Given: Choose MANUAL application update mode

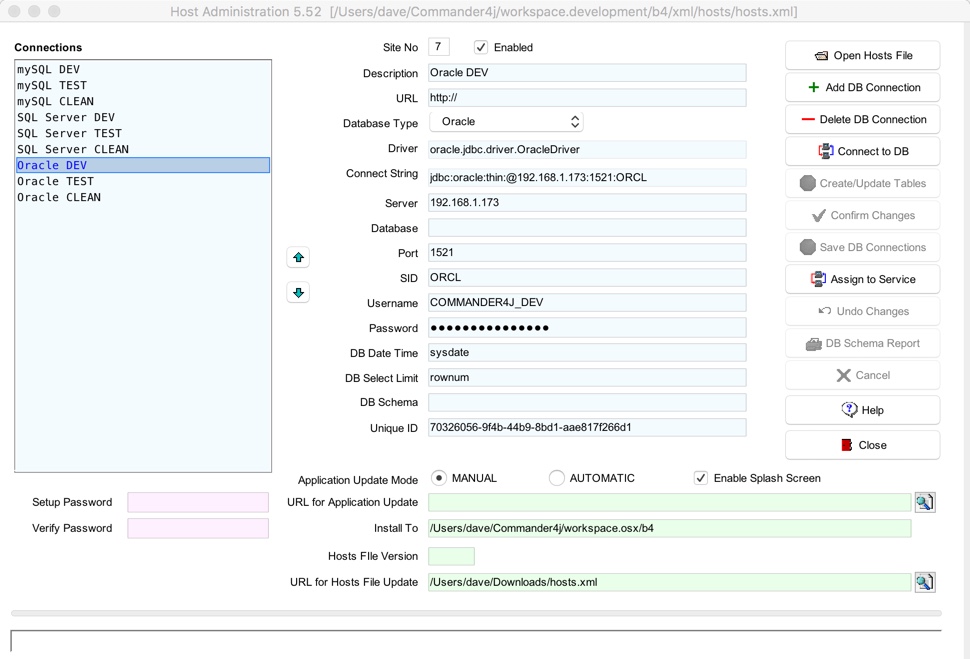Looking at the screenshot, I should pos(439,478).
